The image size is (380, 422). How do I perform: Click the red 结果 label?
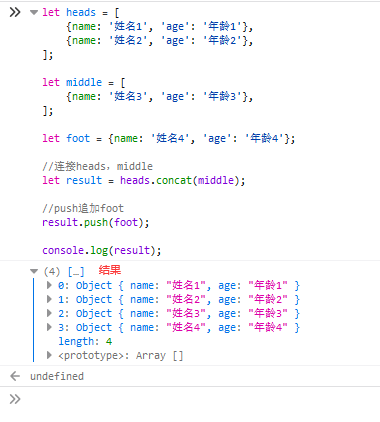point(110,270)
